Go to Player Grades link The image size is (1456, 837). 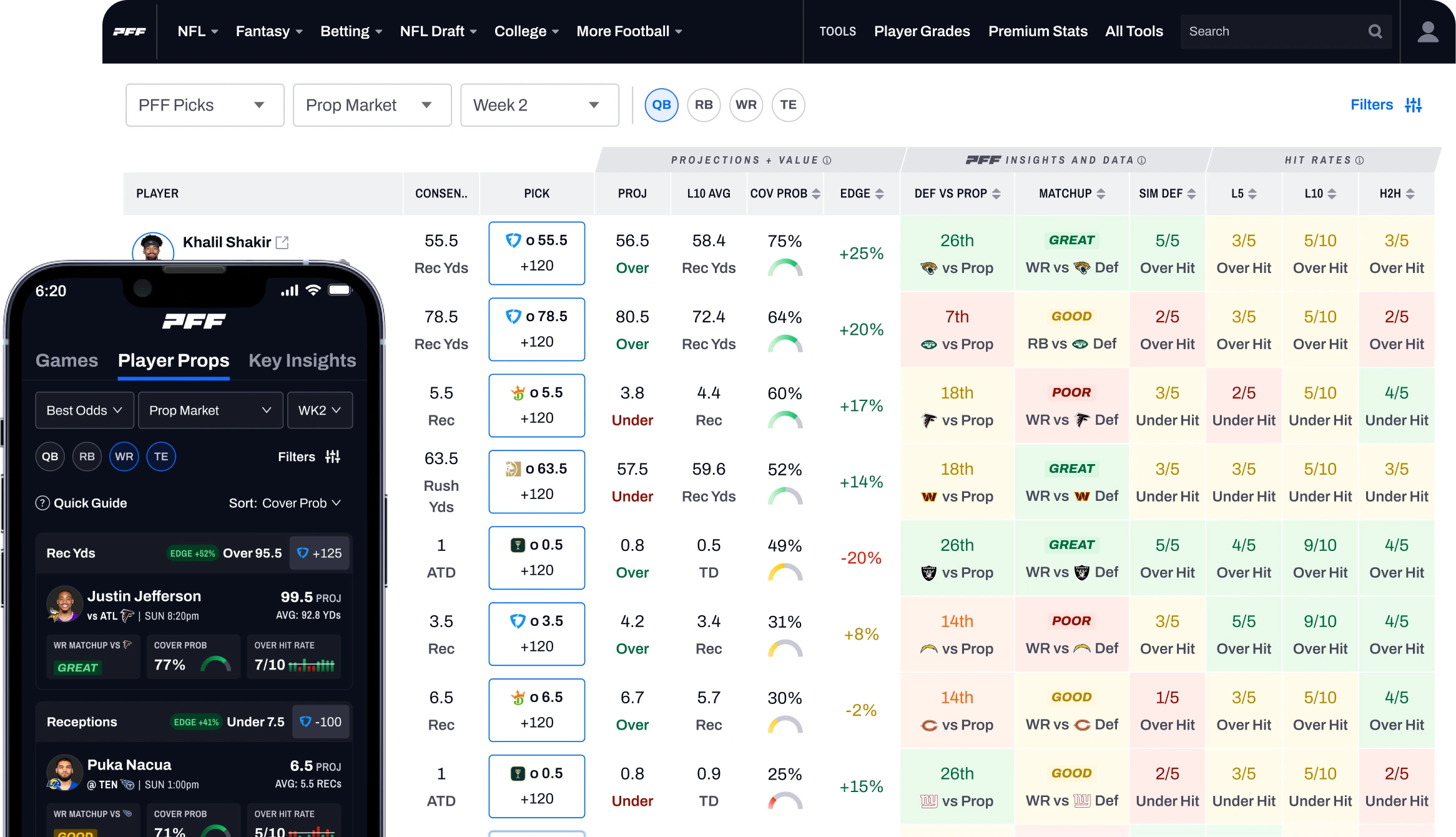click(922, 31)
